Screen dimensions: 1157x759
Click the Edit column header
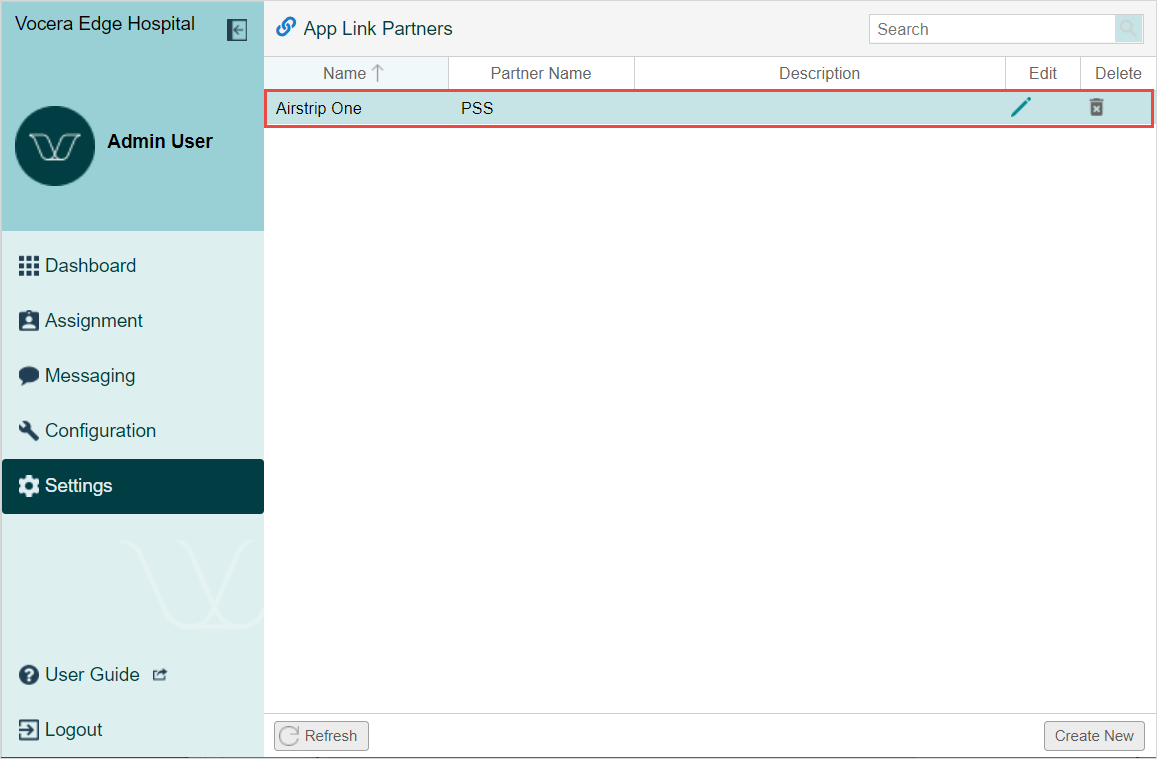pyautogui.click(x=1043, y=73)
